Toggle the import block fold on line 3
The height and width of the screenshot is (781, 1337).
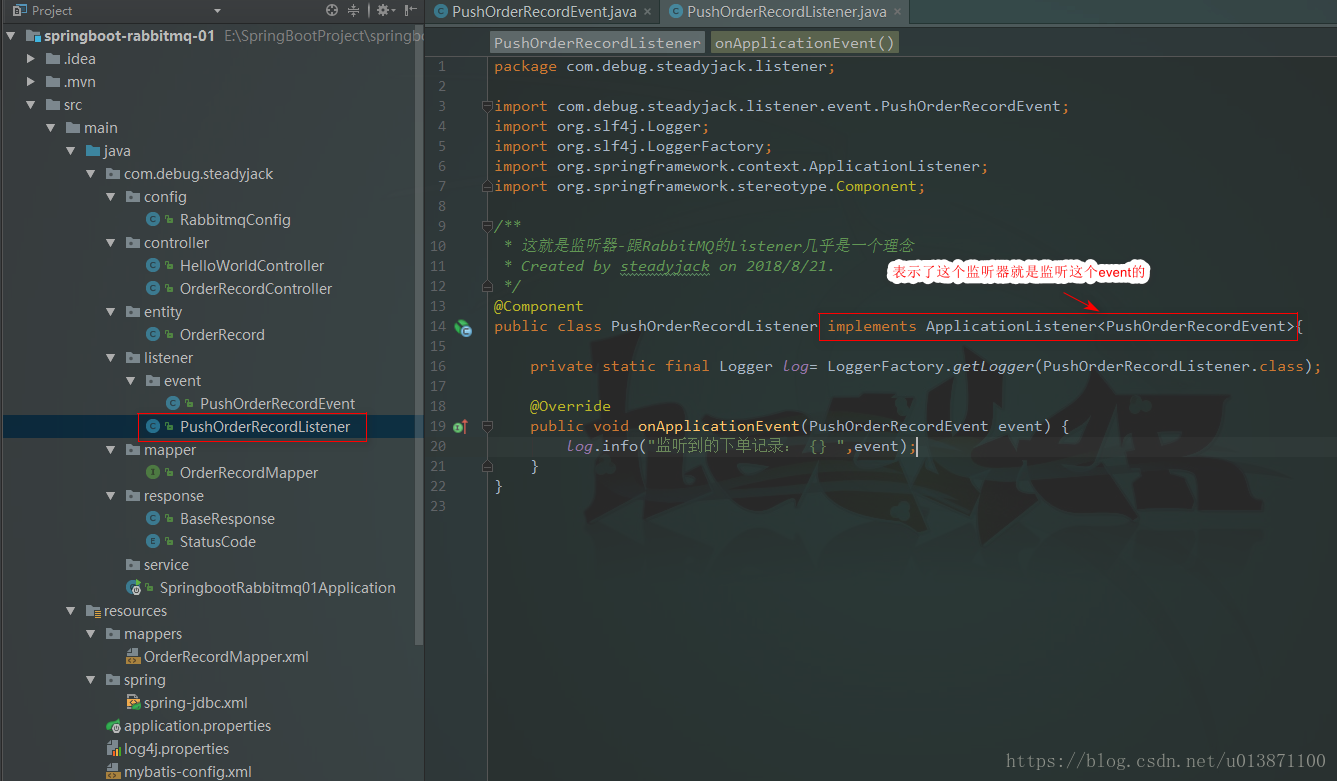(487, 106)
